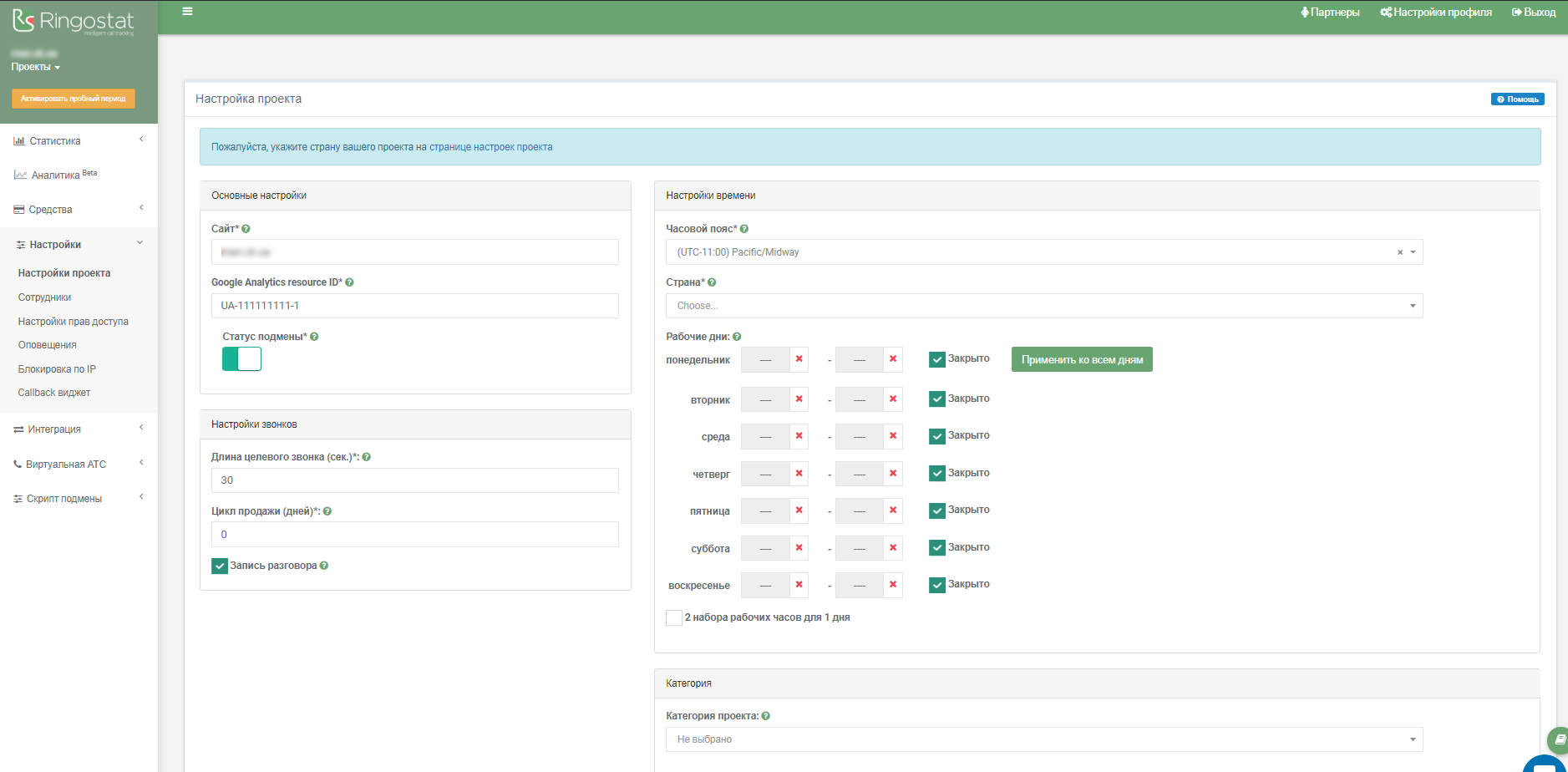Viewport: 1568px width, 772px height.
Task: Click help icon next to Сайт label
Action: [x=246, y=229]
